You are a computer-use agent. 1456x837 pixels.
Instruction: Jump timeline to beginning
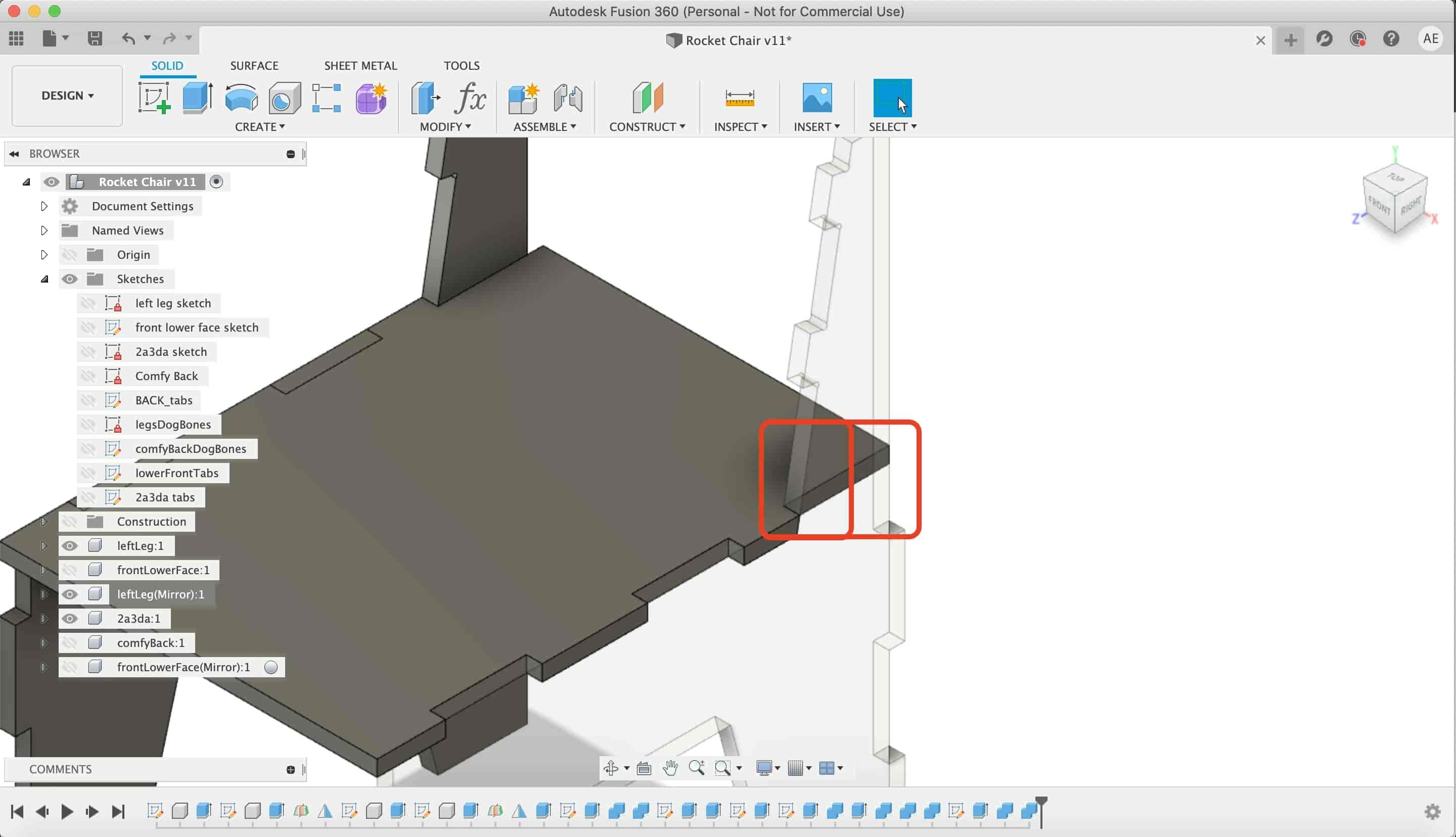click(17, 811)
